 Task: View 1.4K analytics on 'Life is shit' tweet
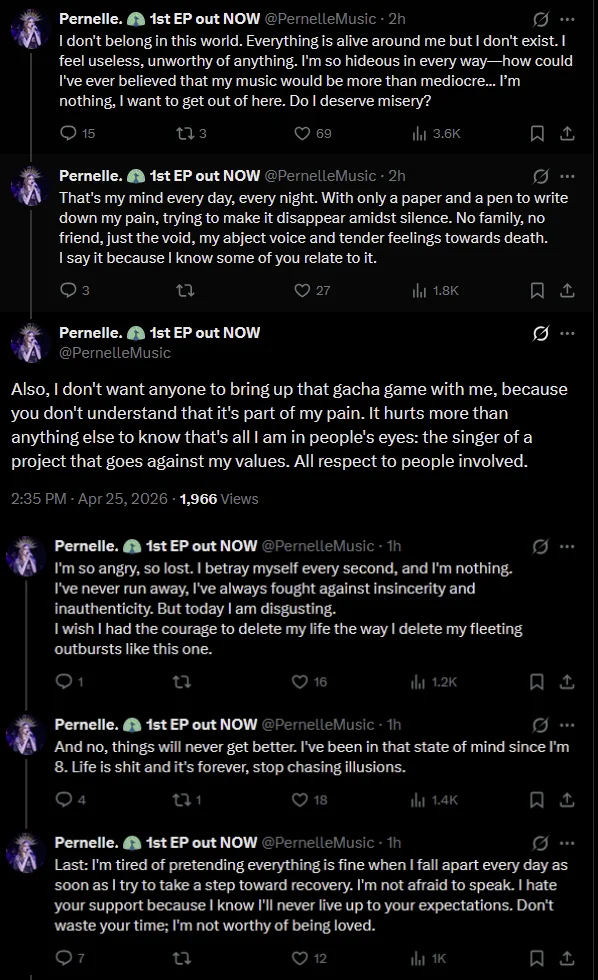coord(434,799)
